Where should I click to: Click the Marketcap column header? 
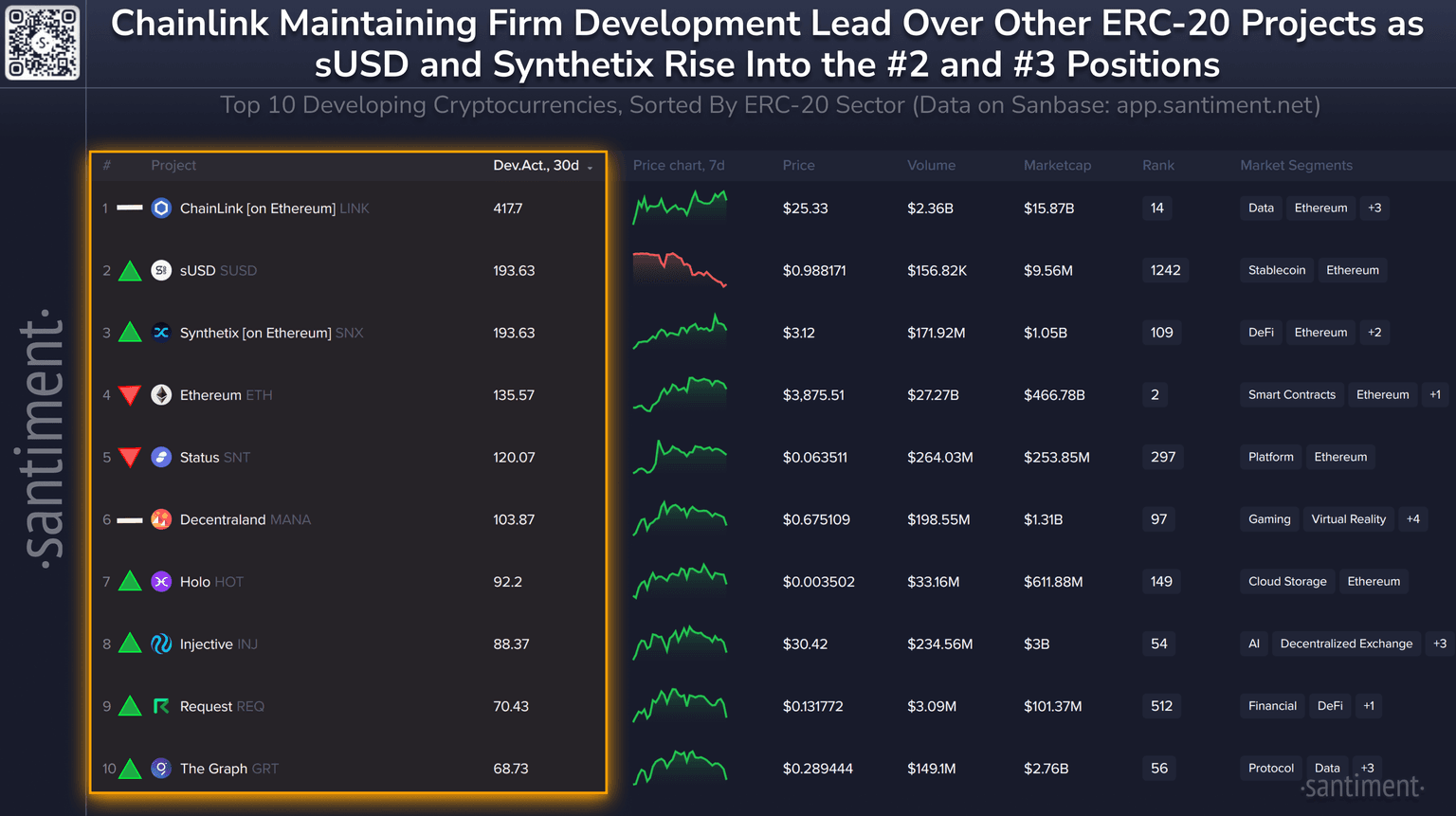(x=1057, y=165)
